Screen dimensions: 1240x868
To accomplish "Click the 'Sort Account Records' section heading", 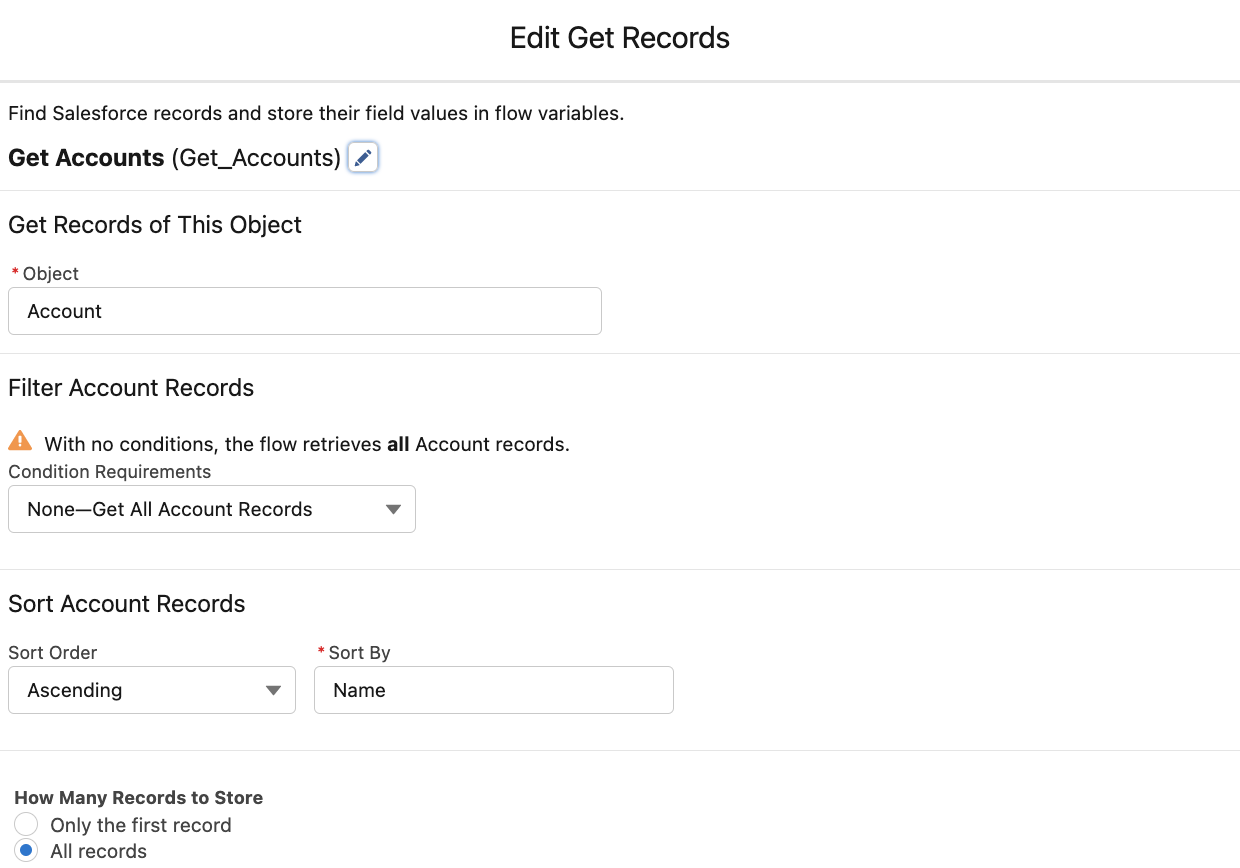I will click(x=127, y=604).
